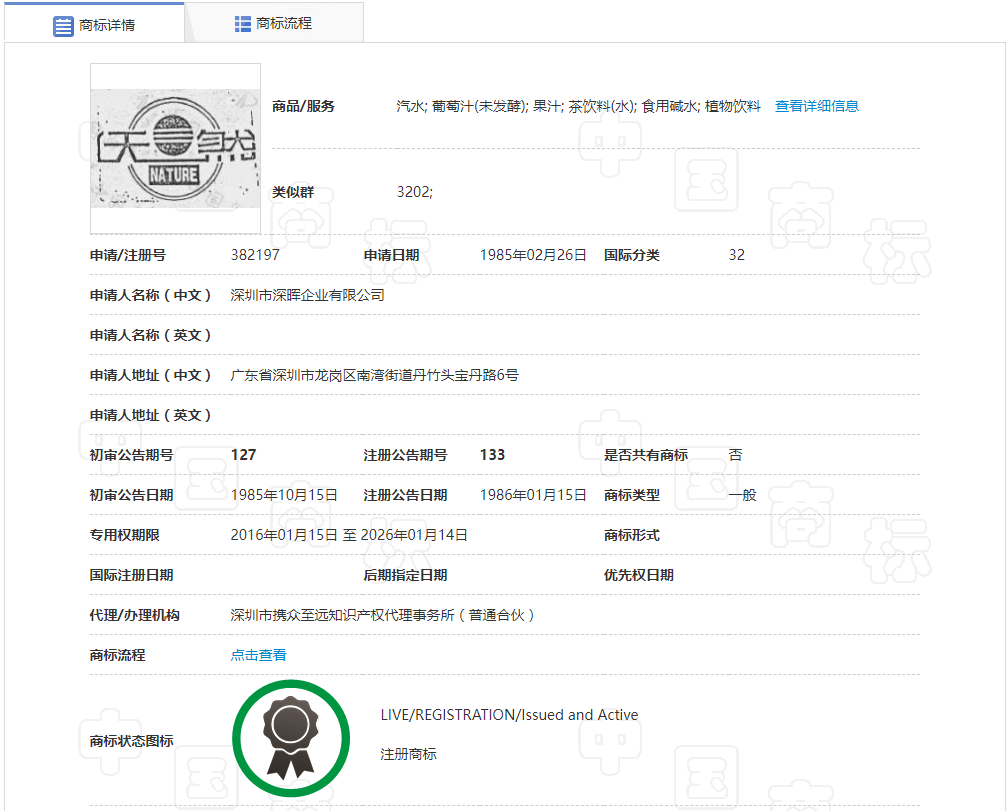Click the 商品/服务 field label

tap(303, 106)
